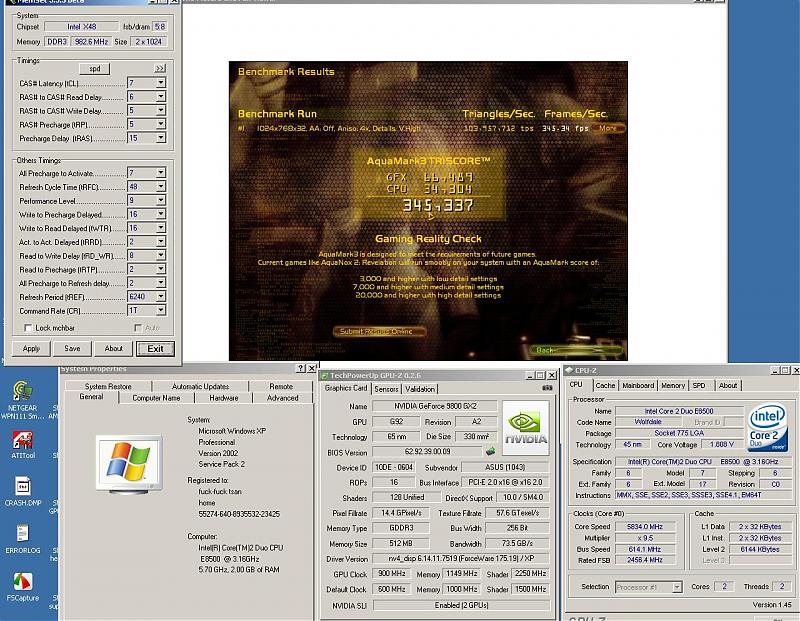This screenshot has width=800, height=621.
Task: Open the About tab in CPU-Z
Action: coord(728,386)
